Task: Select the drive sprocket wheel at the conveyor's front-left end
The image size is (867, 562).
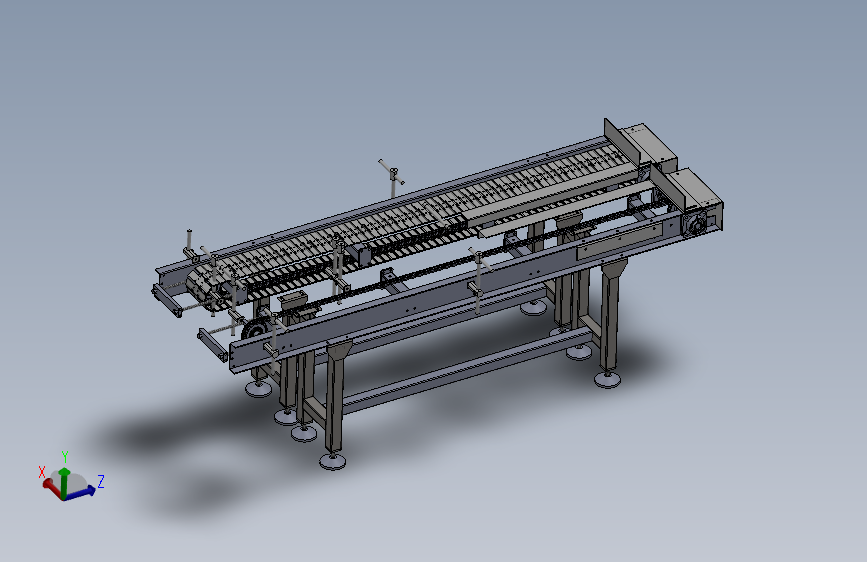Action: point(254,331)
